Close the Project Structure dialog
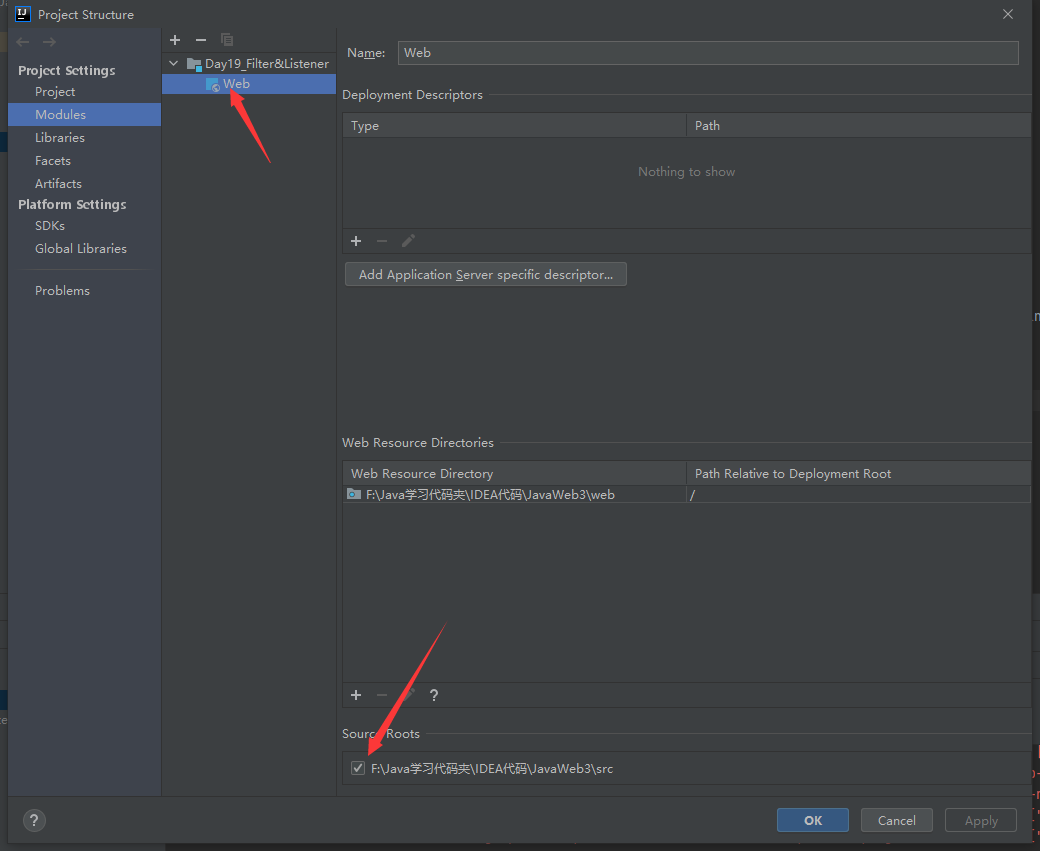Image resolution: width=1040 pixels, height=851 pixels. point(1008,14)
